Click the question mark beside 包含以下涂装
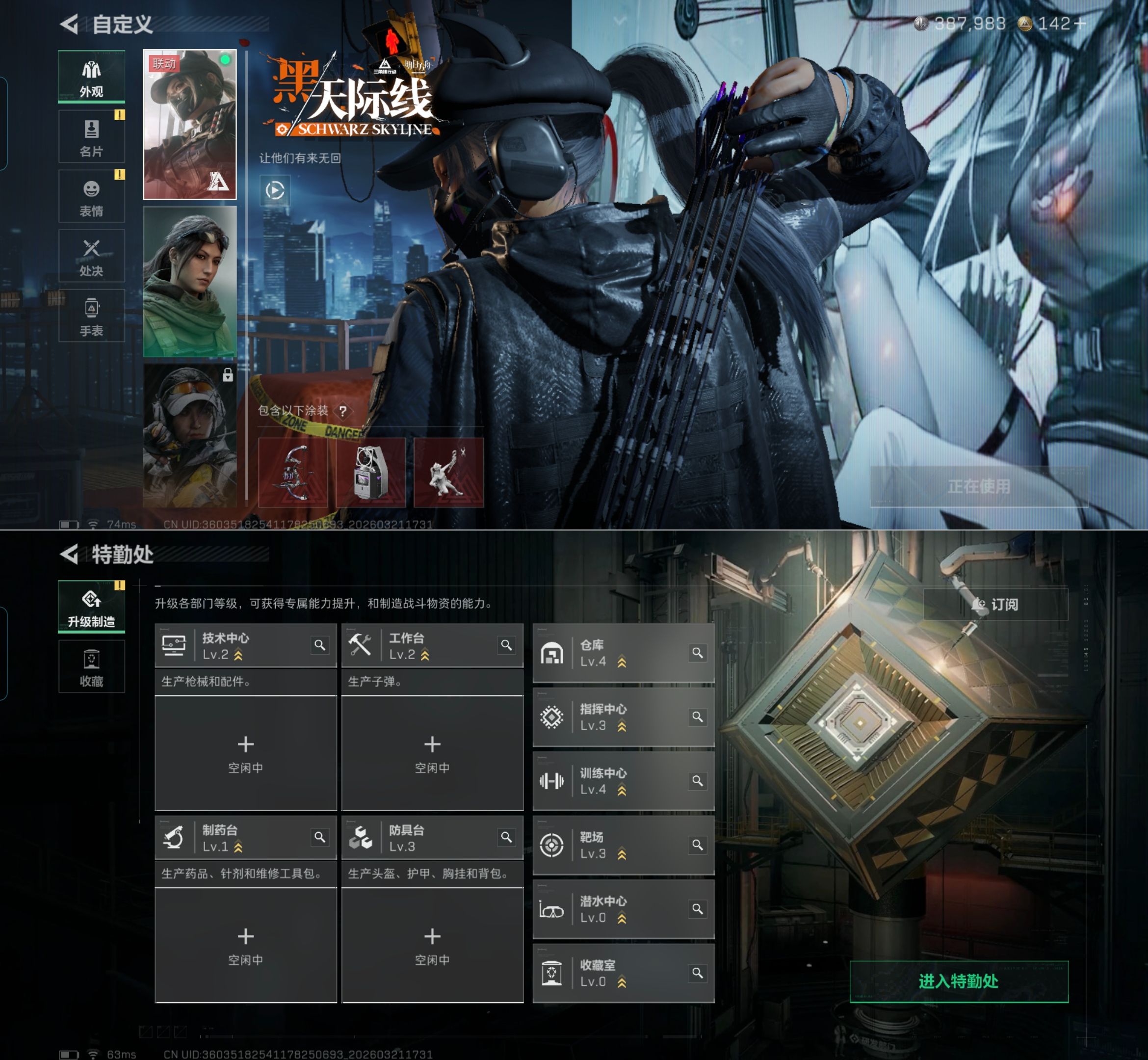This screenshot has height=1060, width=1148. click(x=343, y=411)
